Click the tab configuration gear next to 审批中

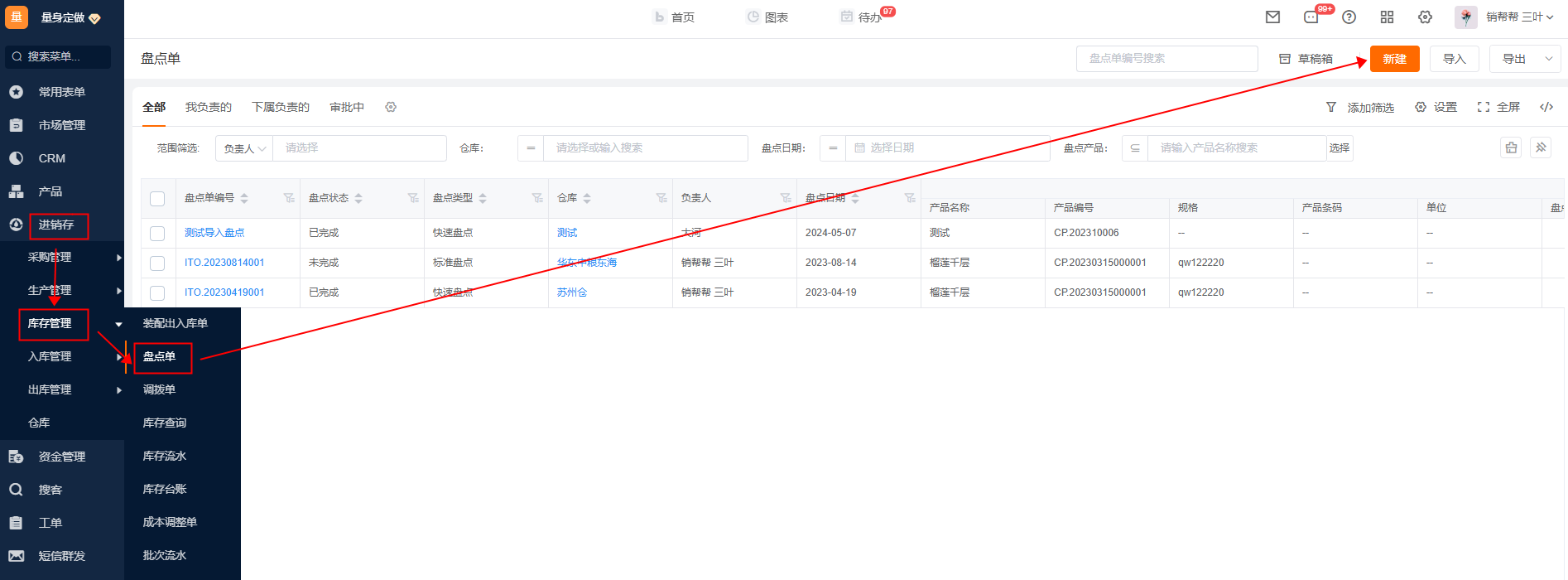coord(391,107)
